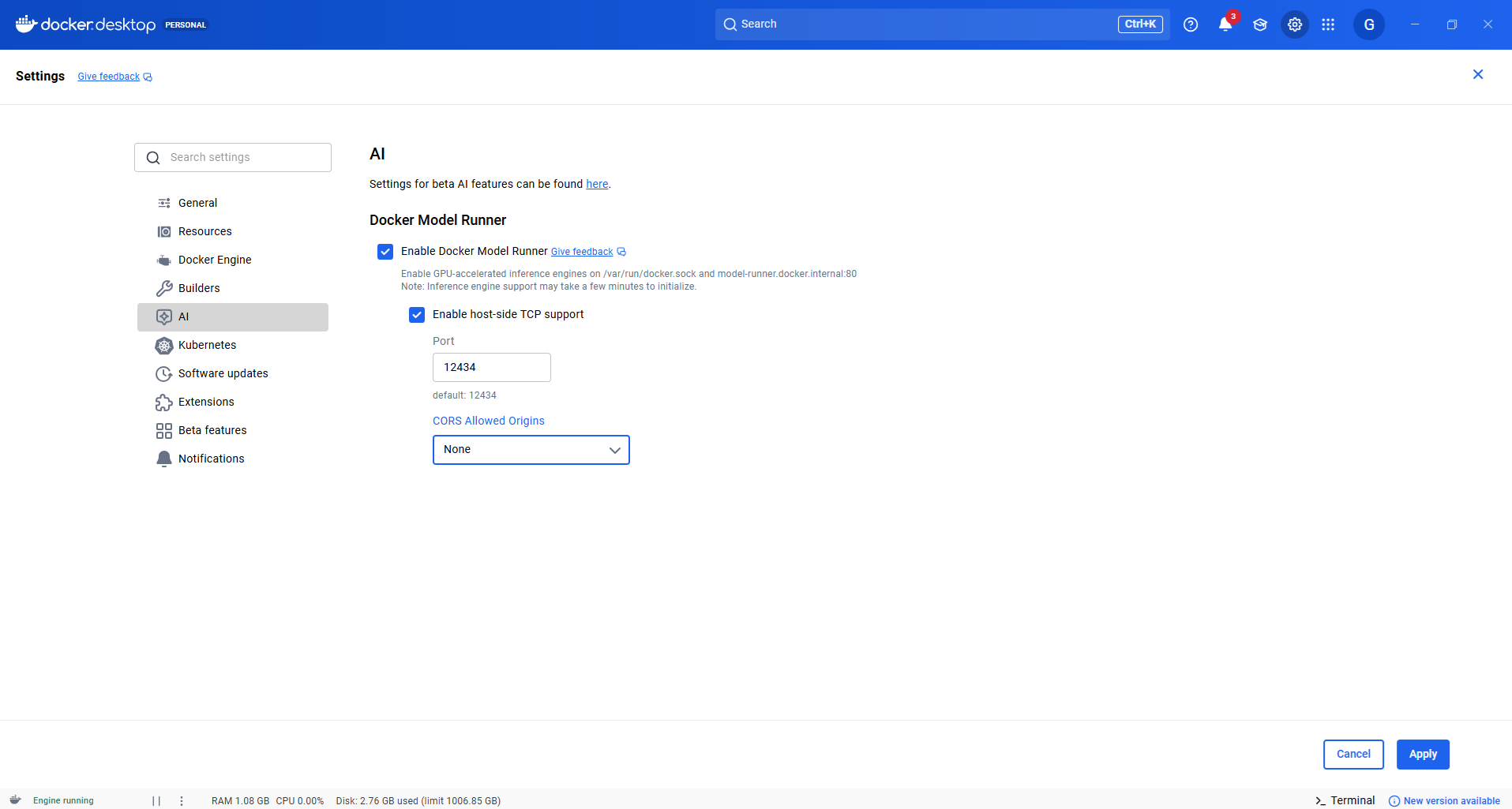Viewport: 1512px width, 809px height.
Task: Click the AI sparkle icon in sidebar
Action: 164,316
